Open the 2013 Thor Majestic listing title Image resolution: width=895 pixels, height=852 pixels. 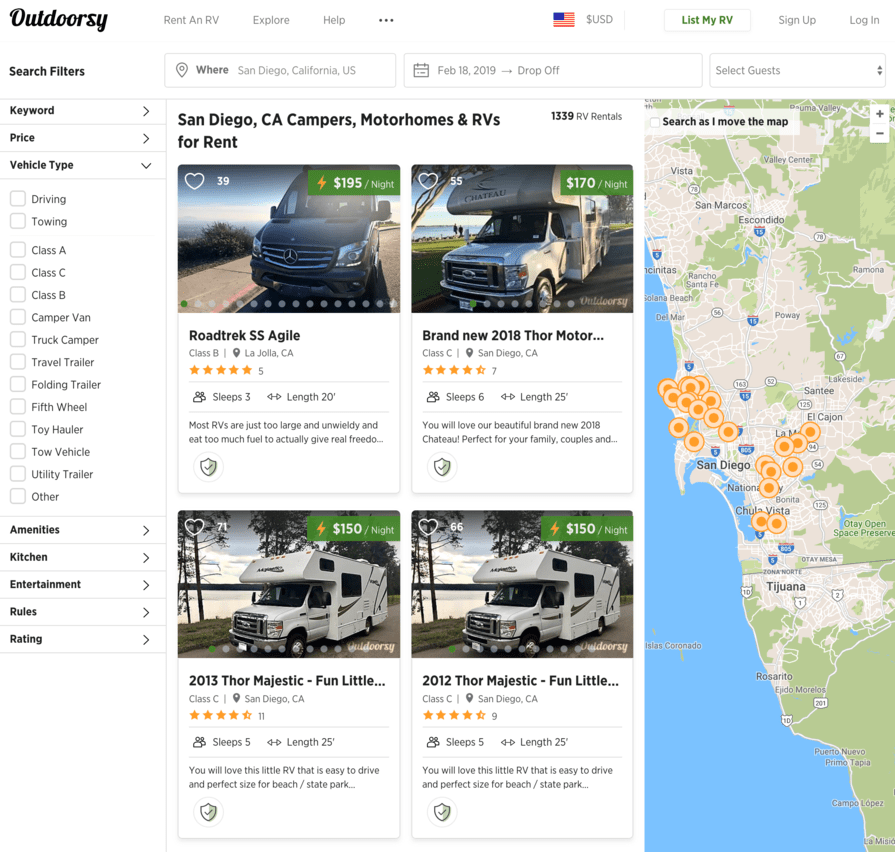(287, 681)
